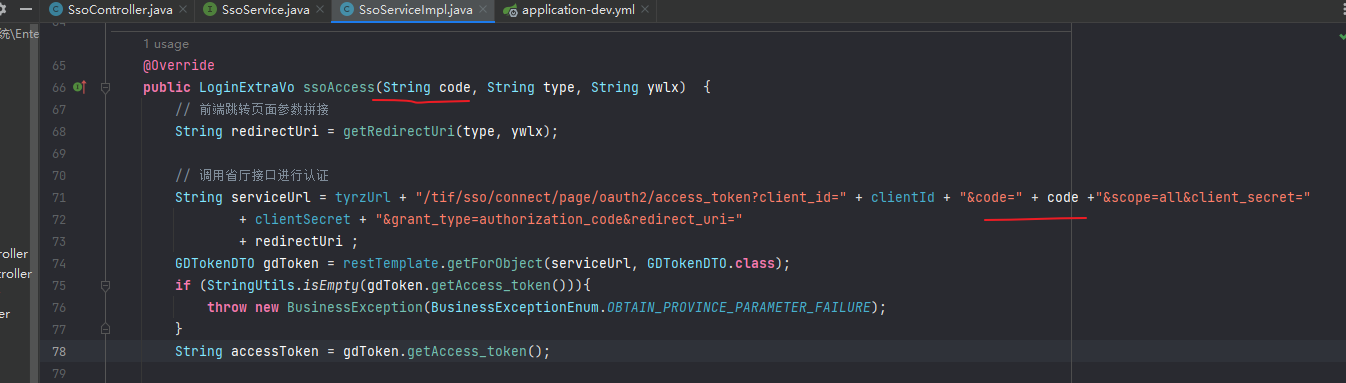Switch to the SsoController.java tab
The image size is (1346, 383).
coord(111,9)
